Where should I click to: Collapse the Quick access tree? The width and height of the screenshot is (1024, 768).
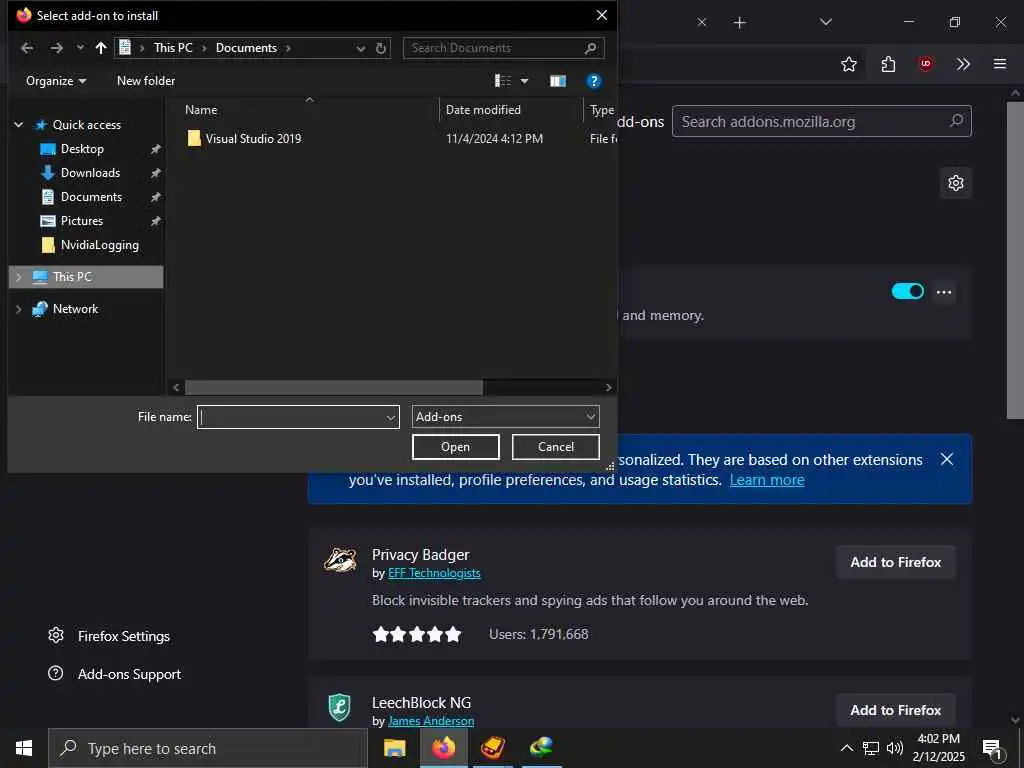[19, 125]
